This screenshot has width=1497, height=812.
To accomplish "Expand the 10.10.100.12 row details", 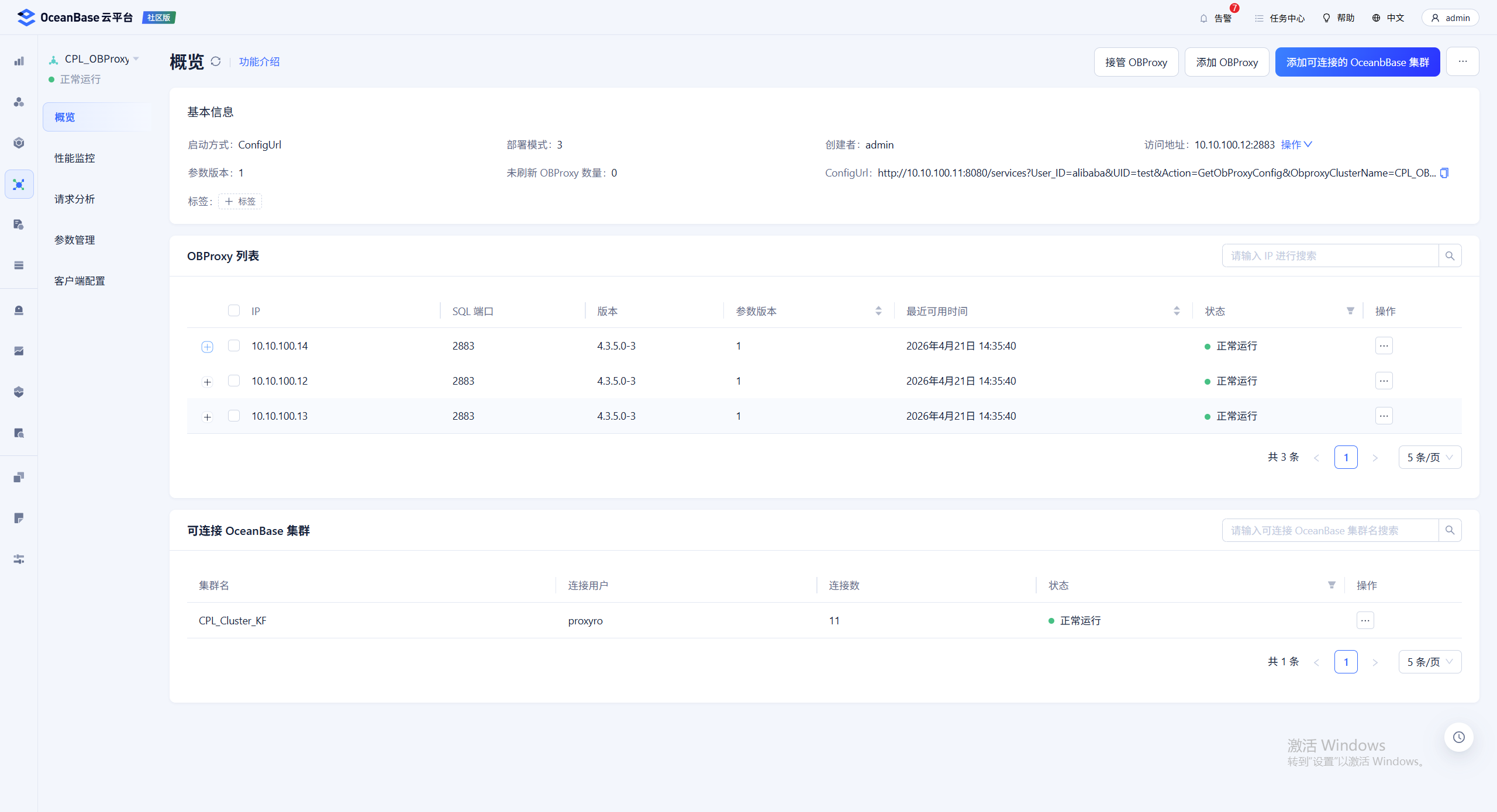I will (x=207, y=382).
